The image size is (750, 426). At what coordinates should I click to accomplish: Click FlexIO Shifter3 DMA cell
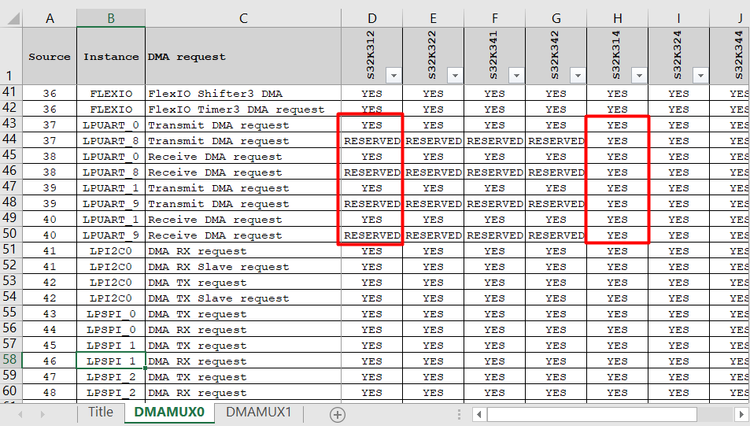243,93
